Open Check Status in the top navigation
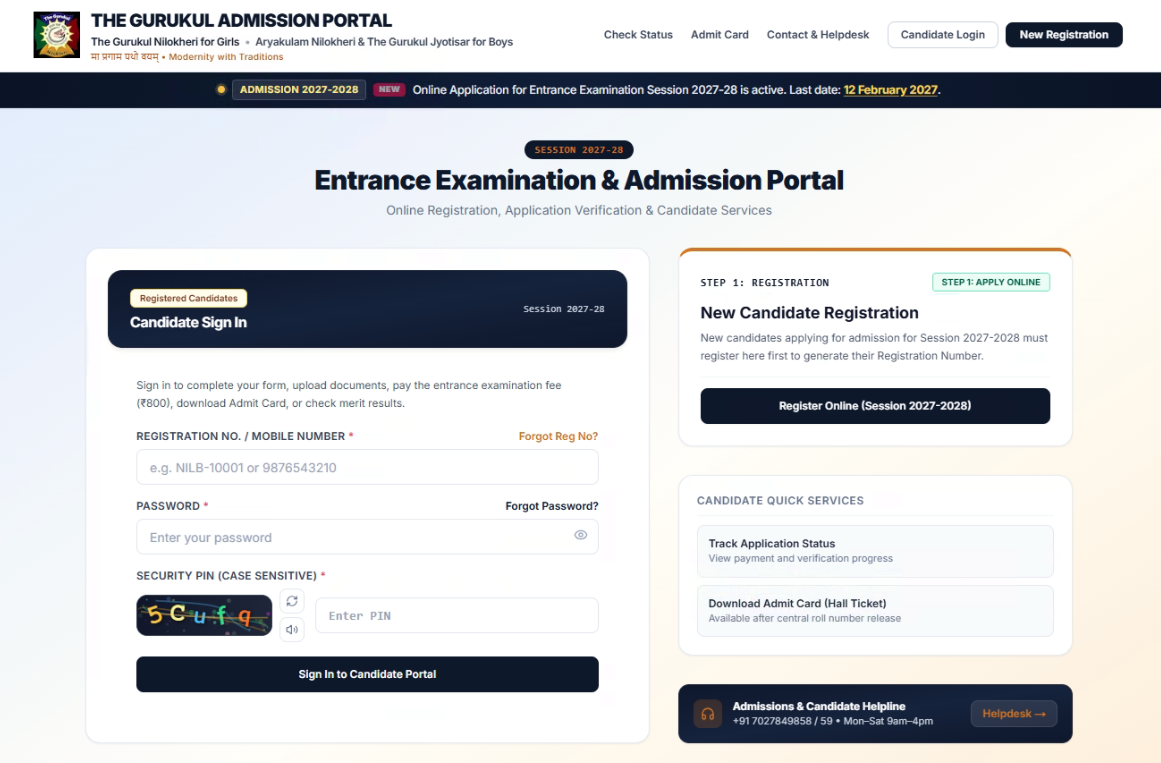Screen dimensions: 1161x763 [638, 35]
